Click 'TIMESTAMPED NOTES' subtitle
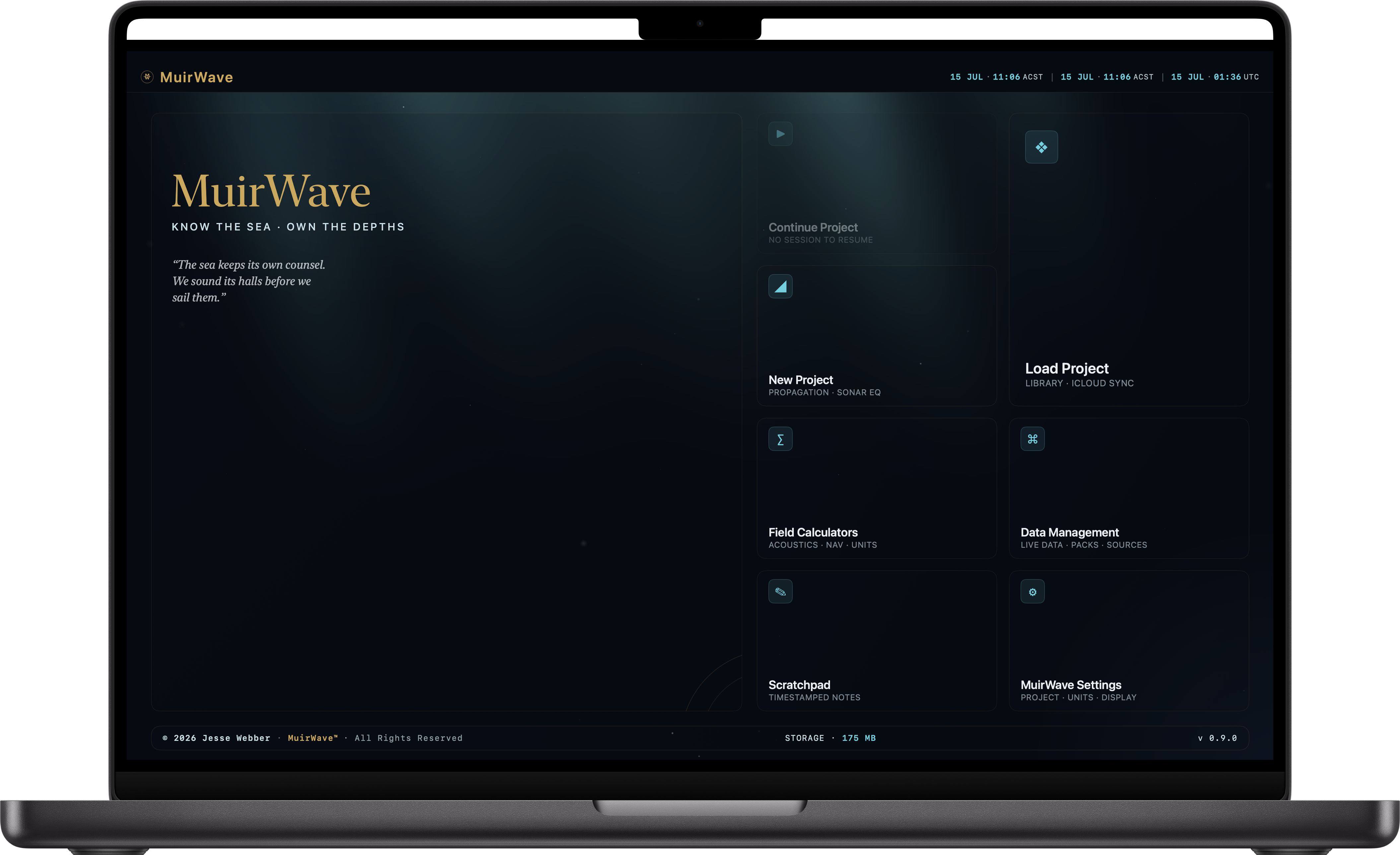The image size is (1400, 855). click(x=814, y=698)
